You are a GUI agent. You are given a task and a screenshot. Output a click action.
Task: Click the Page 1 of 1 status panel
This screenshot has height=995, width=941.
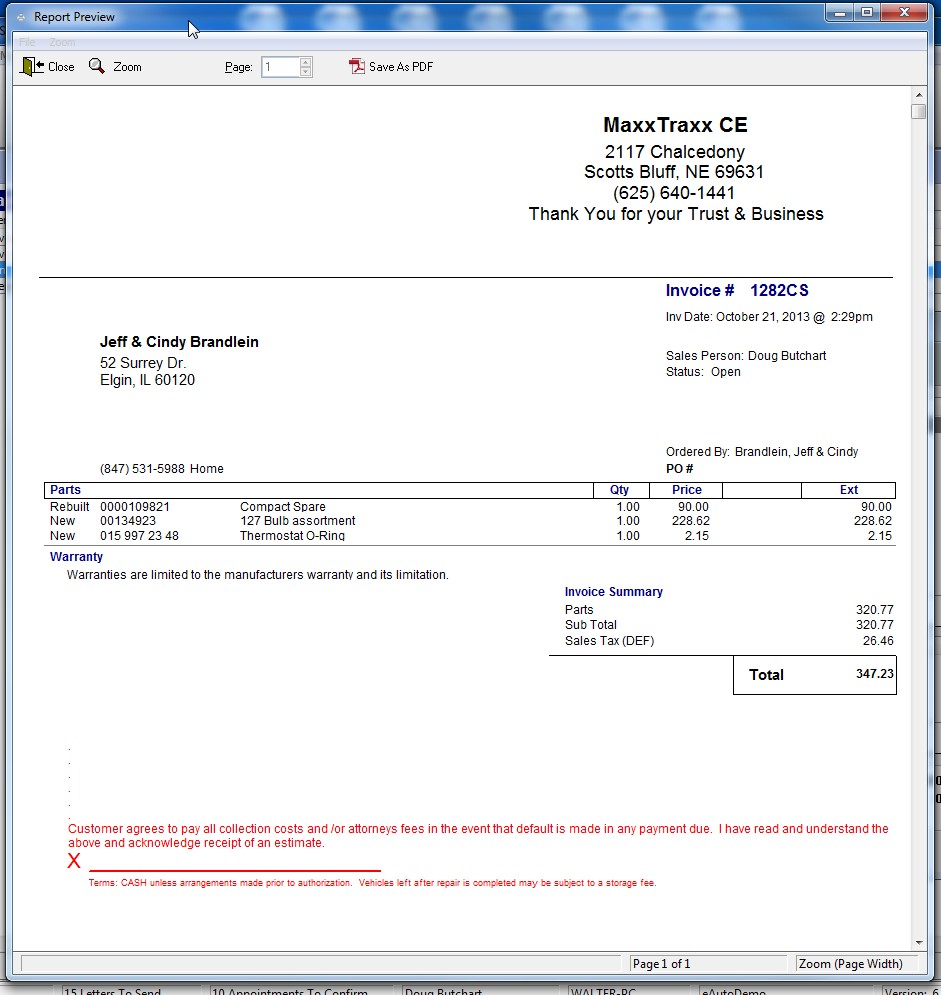(707, 963)
